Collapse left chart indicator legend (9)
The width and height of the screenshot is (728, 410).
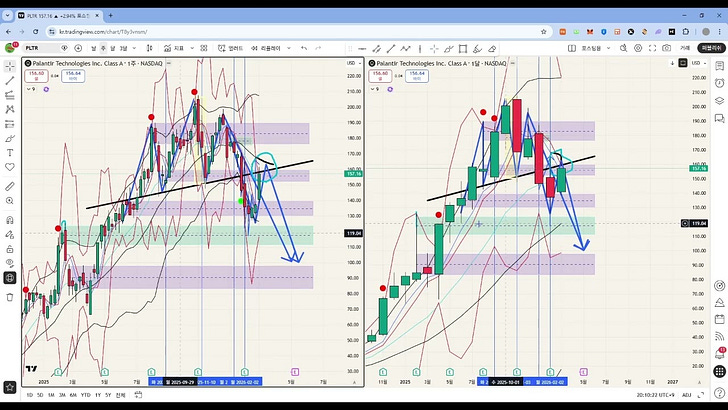point(31,89)
